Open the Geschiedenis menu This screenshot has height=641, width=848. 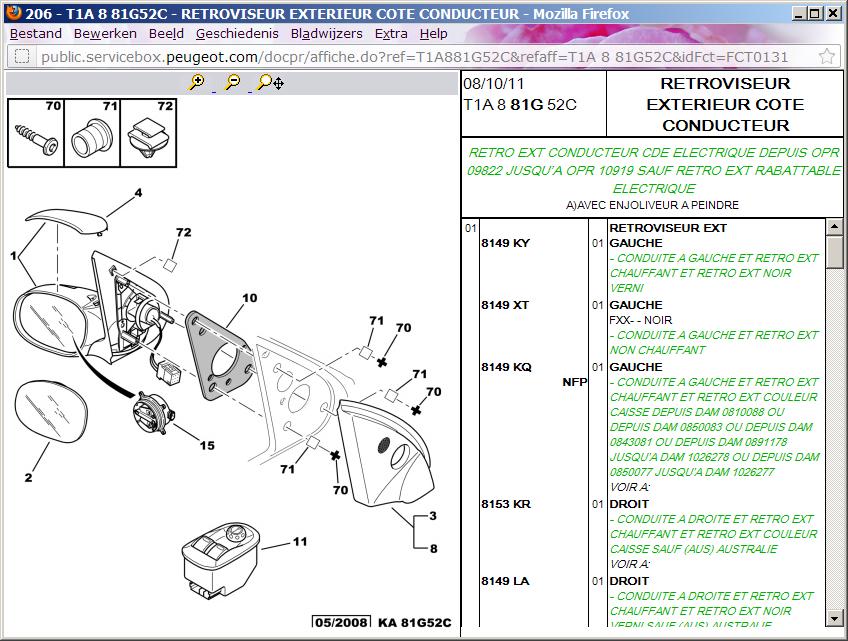coord(237,34)
